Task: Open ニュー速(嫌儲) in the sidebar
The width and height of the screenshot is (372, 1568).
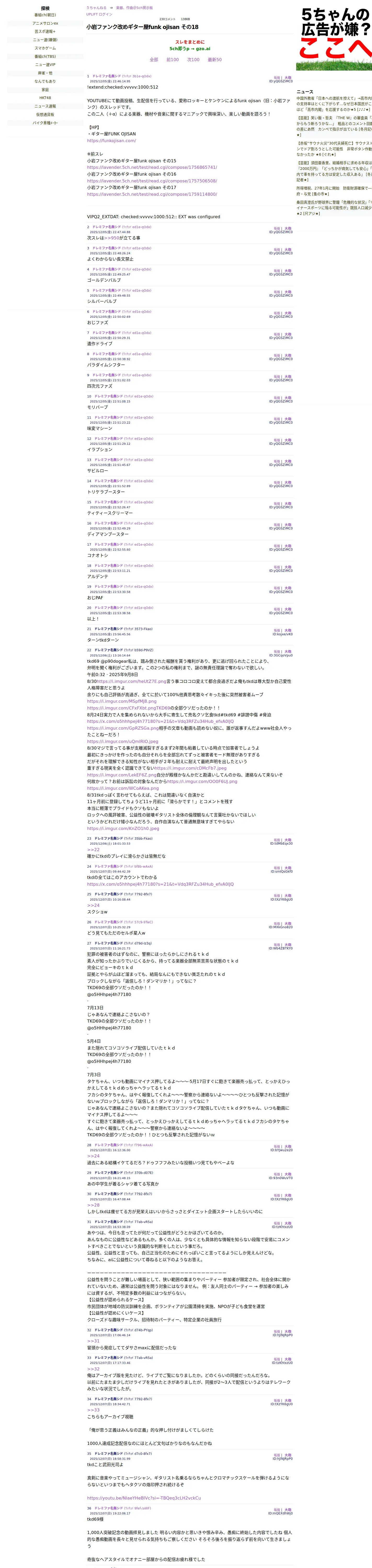Action: (x=45, y=39)
